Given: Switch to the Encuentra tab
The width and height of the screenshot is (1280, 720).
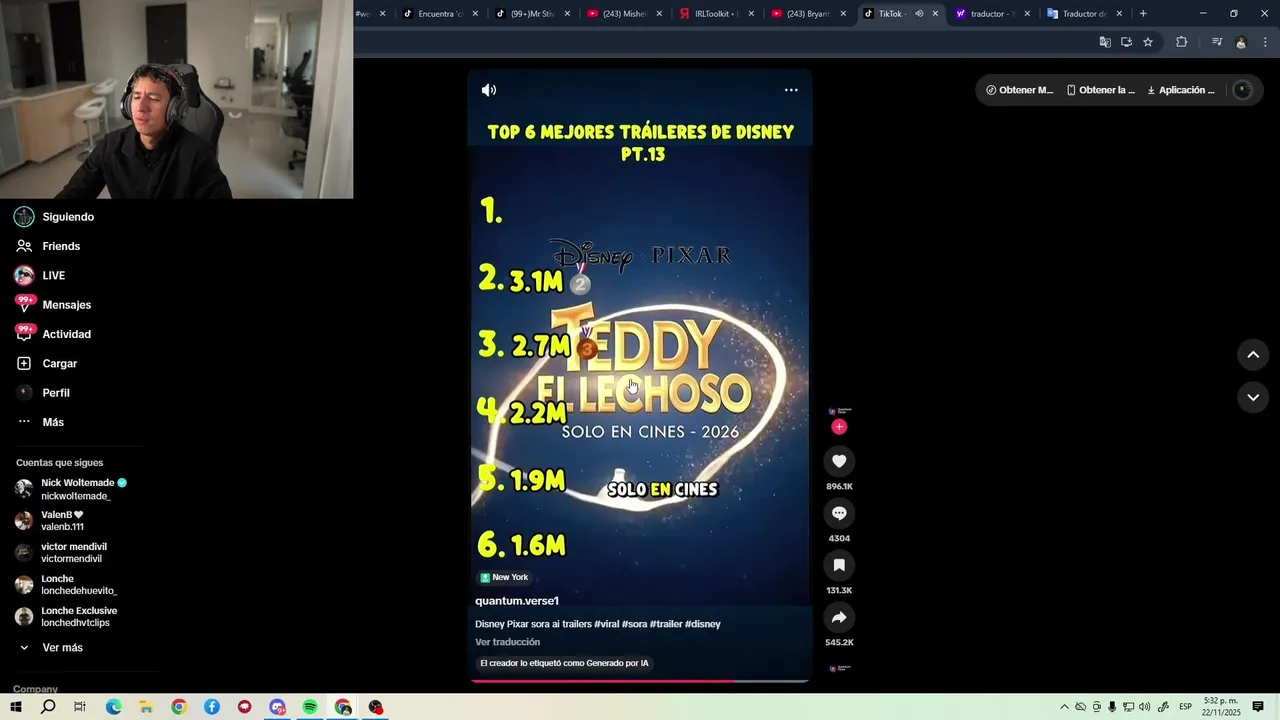Looking at the screenshot, I should point(440,14).
